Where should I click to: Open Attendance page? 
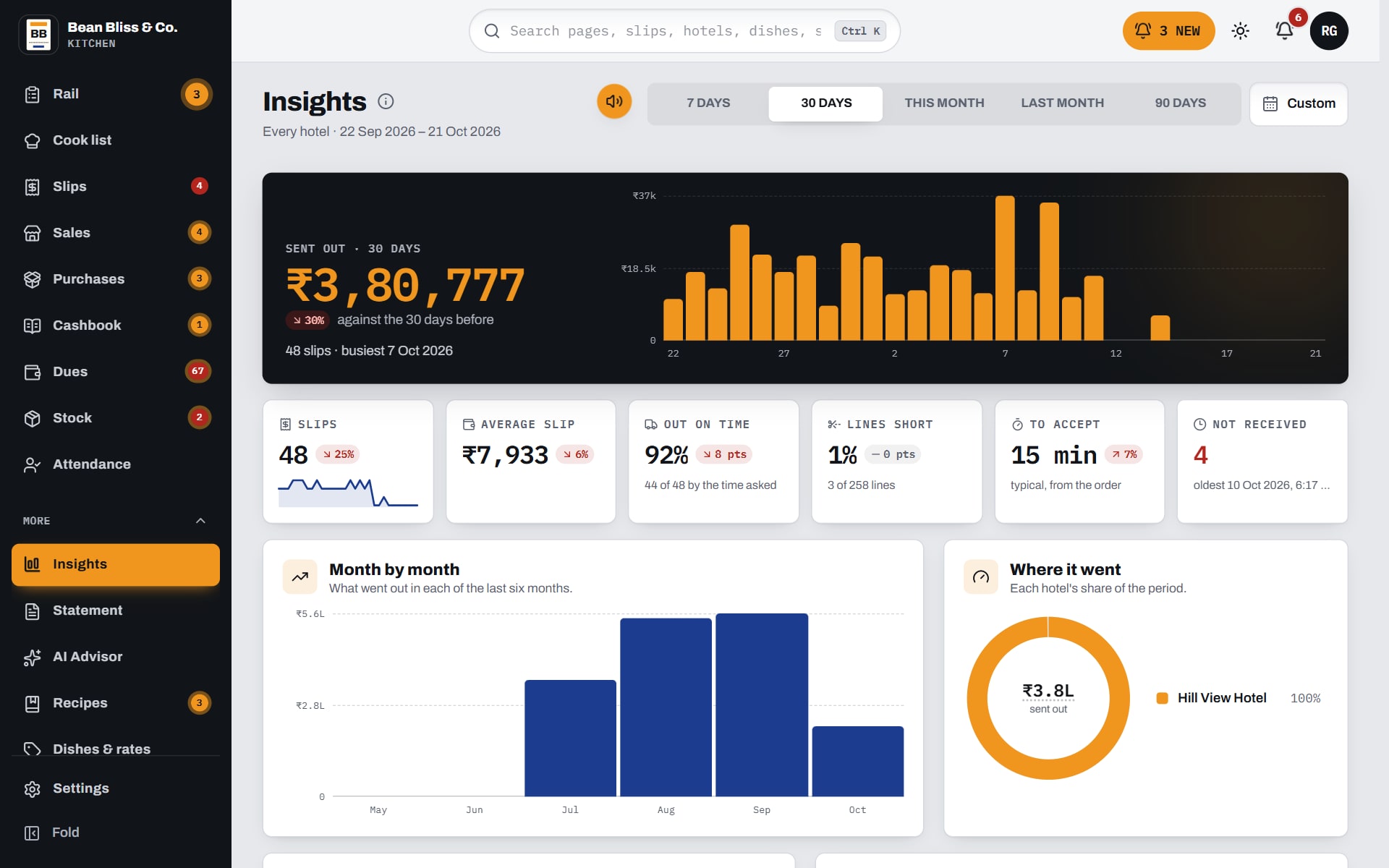click(116, 464)
